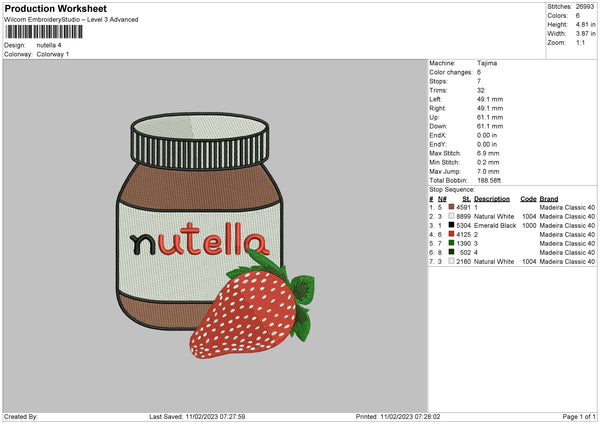Image resolution: width=600 pixels, height=424 pixels.
Task: Click the 'Created By:' footer label
Action: pos(21,416)
